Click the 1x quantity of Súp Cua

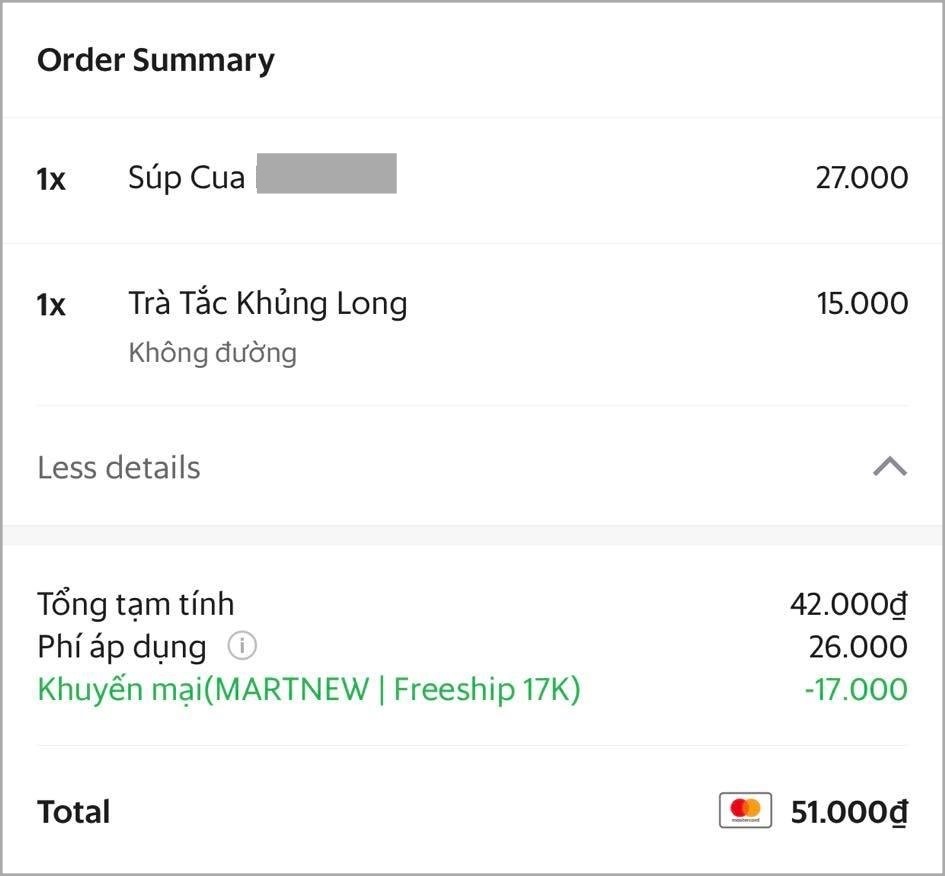(x=53, y=176)
